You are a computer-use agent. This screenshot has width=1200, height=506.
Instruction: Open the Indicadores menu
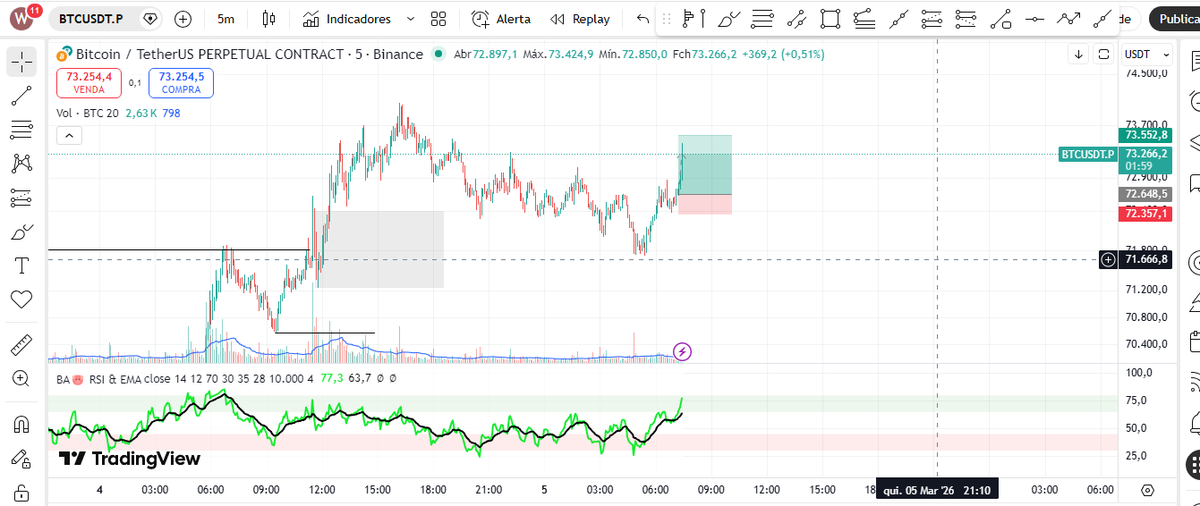(348, 19)
